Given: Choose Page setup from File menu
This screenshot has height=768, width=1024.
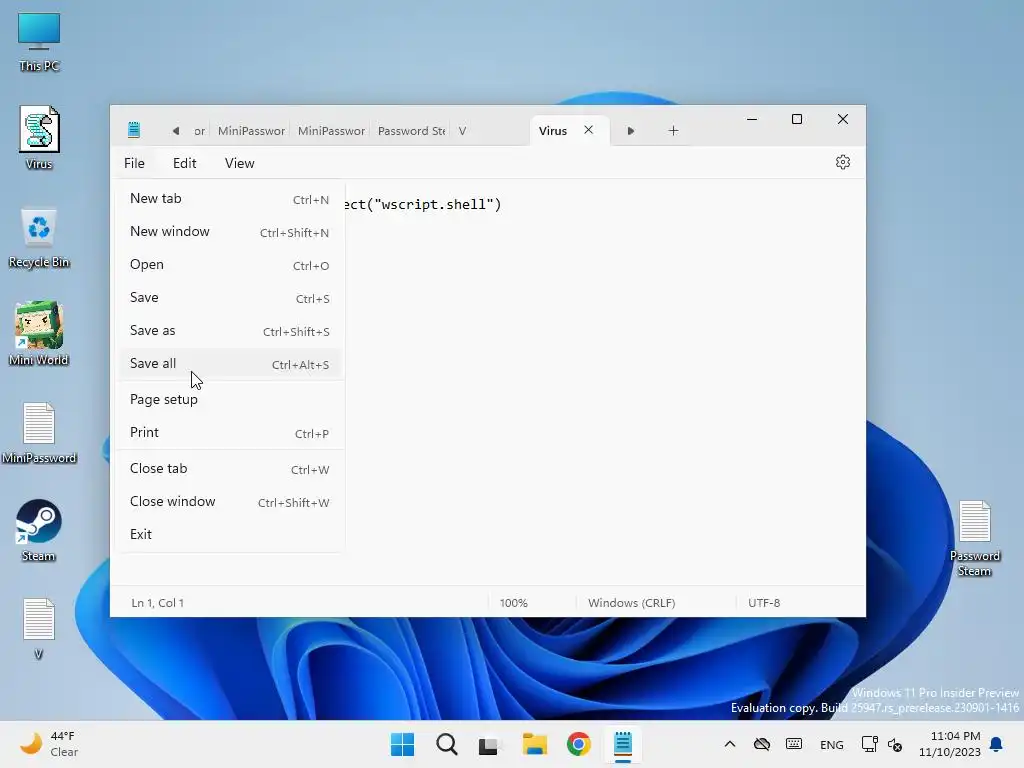Looking at the screenshot, I should point(231,400).
